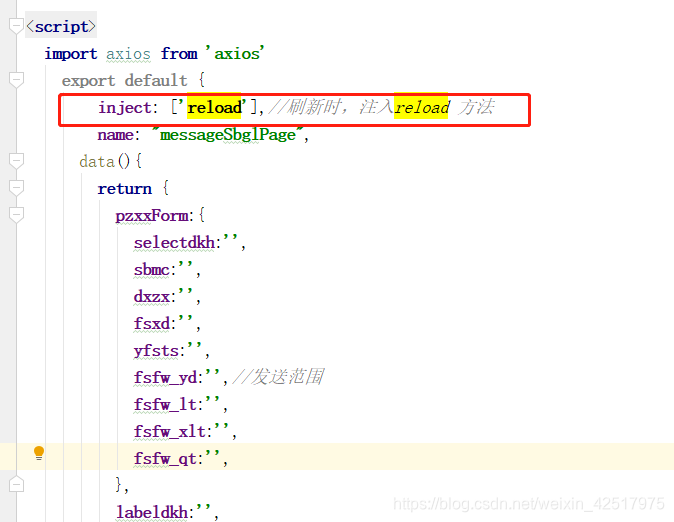The width and height of the screenshot is (674, 522).
Task: Click highlighted 'reload' in inject array
Action: pyautogui.click(x=214, y=107)
